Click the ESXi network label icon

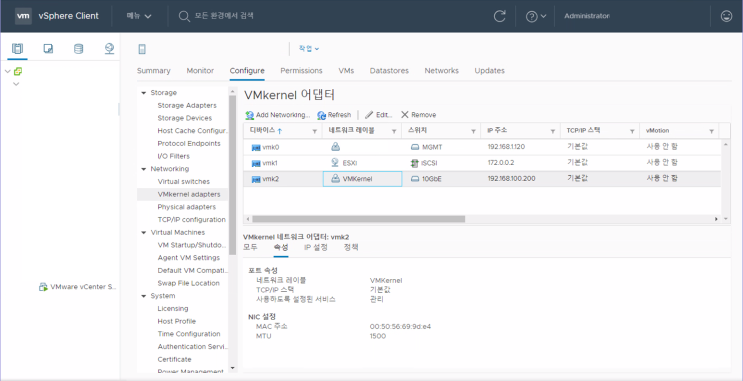[335, 163]
